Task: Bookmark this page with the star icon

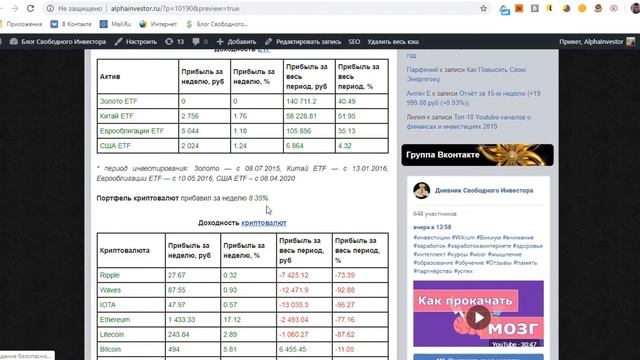Action: [x=483, y=8]
